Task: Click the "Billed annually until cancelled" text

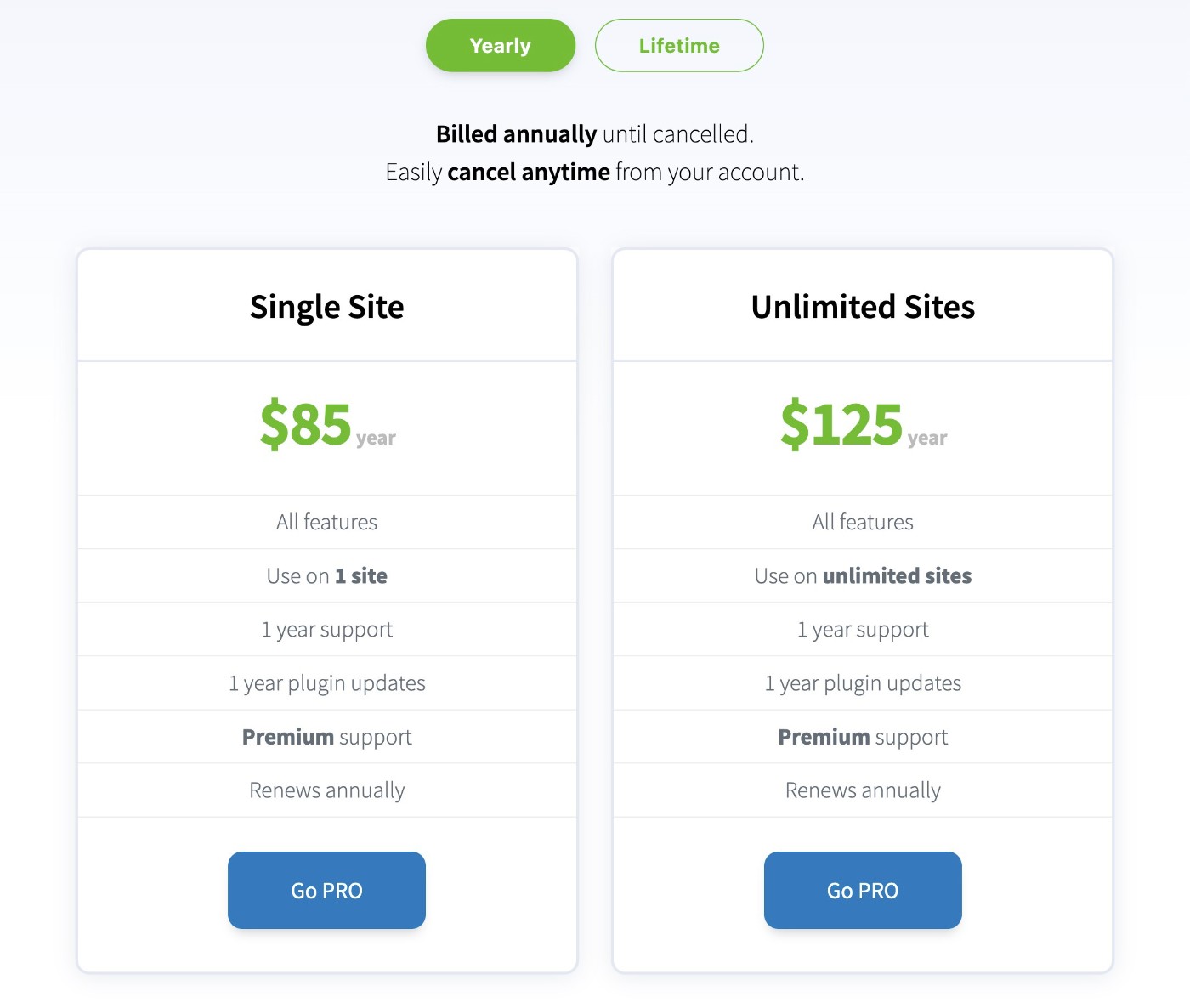Action: (x=594, y=134)
